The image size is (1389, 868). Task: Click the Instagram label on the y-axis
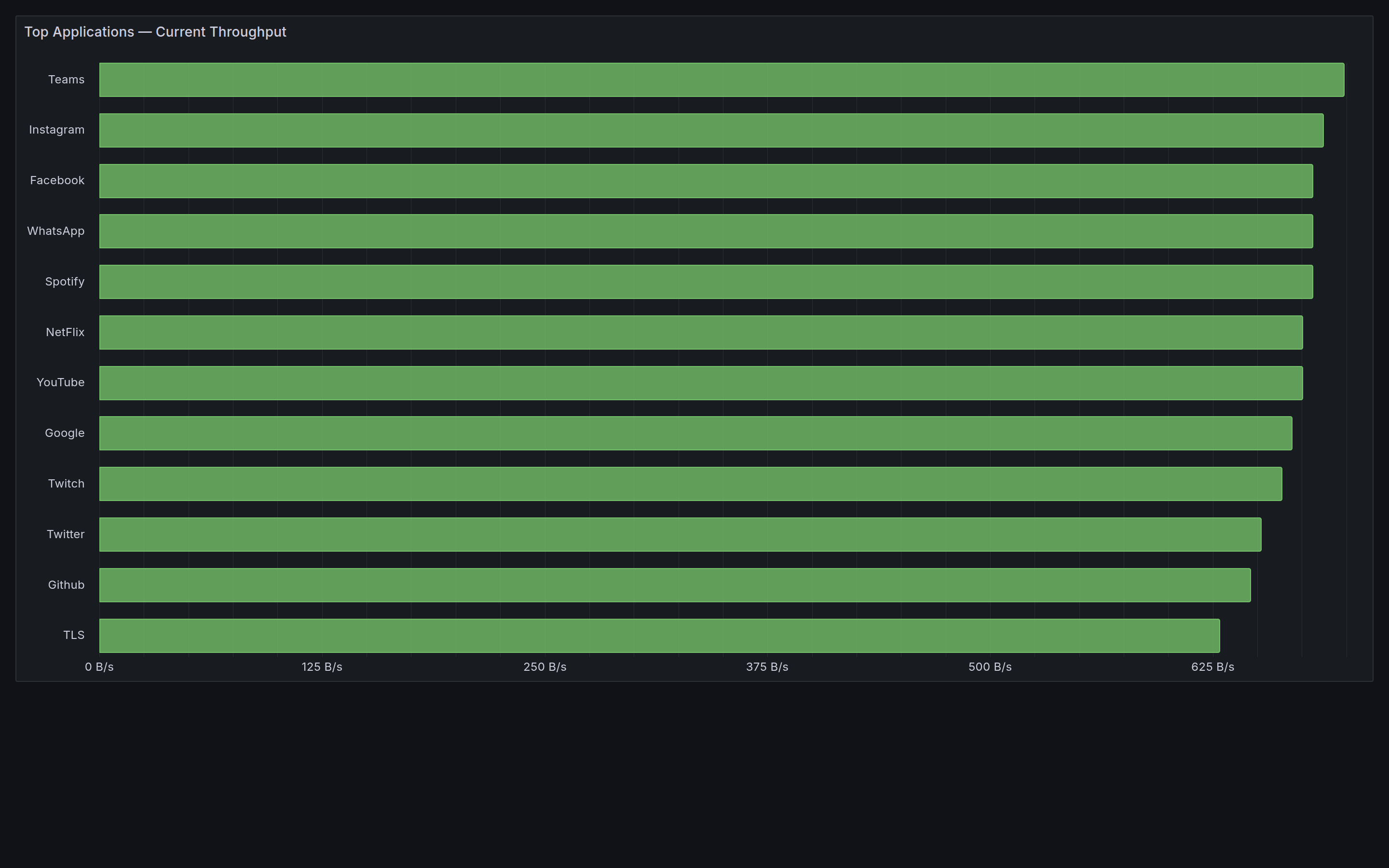(x=56, y=130)
